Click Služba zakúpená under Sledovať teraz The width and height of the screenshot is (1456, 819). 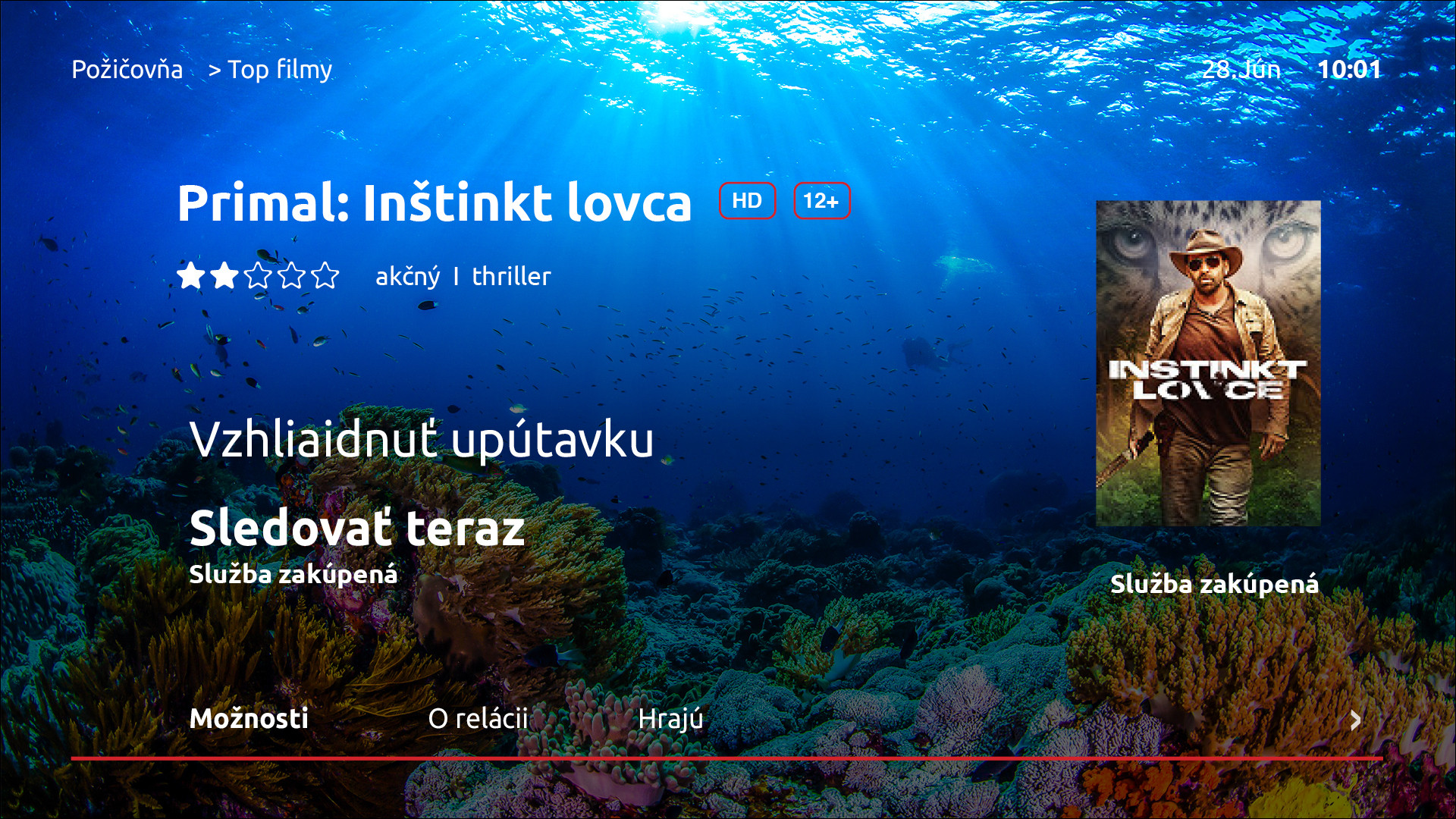coord(293,574)
